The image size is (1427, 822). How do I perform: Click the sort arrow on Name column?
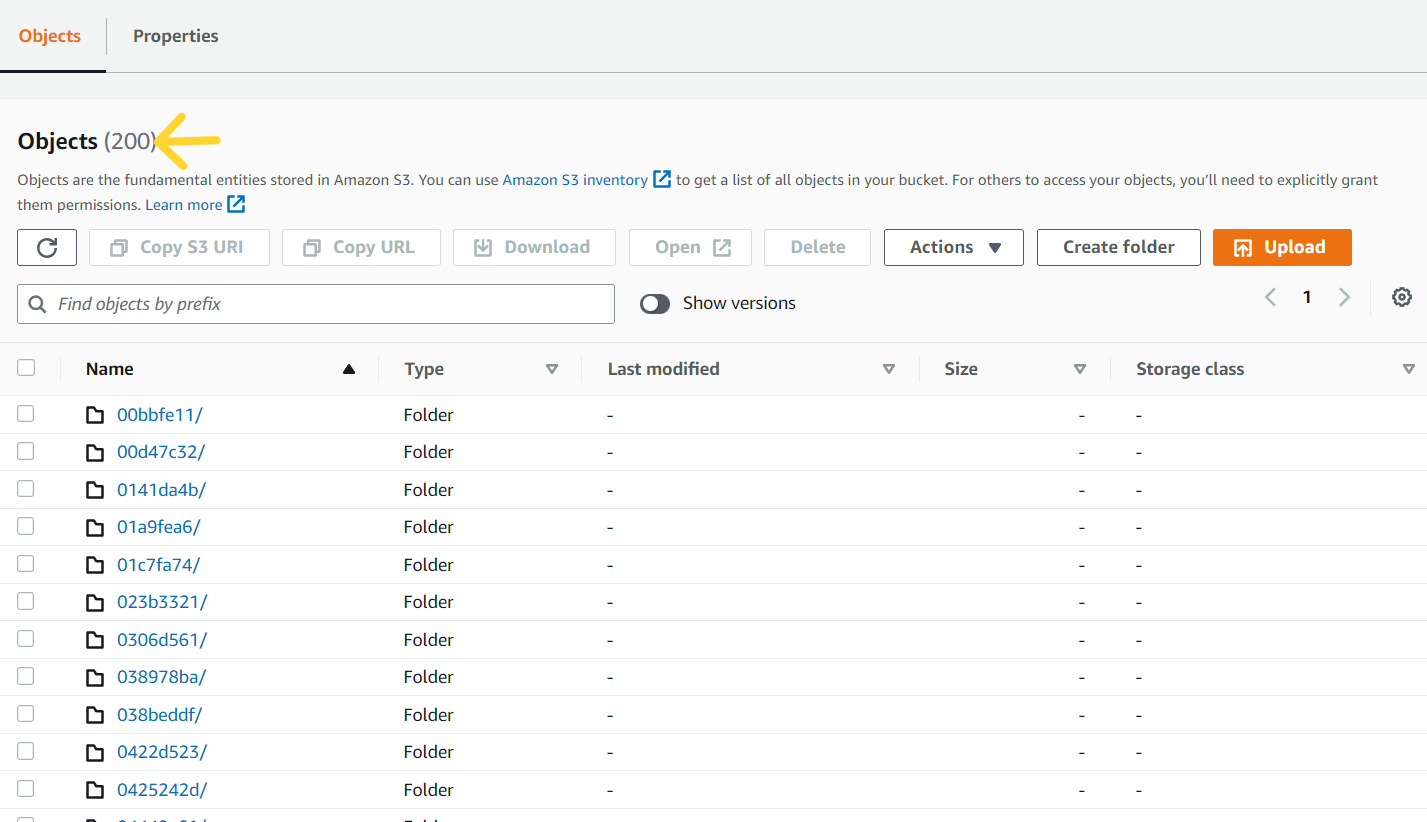point(348,368)
